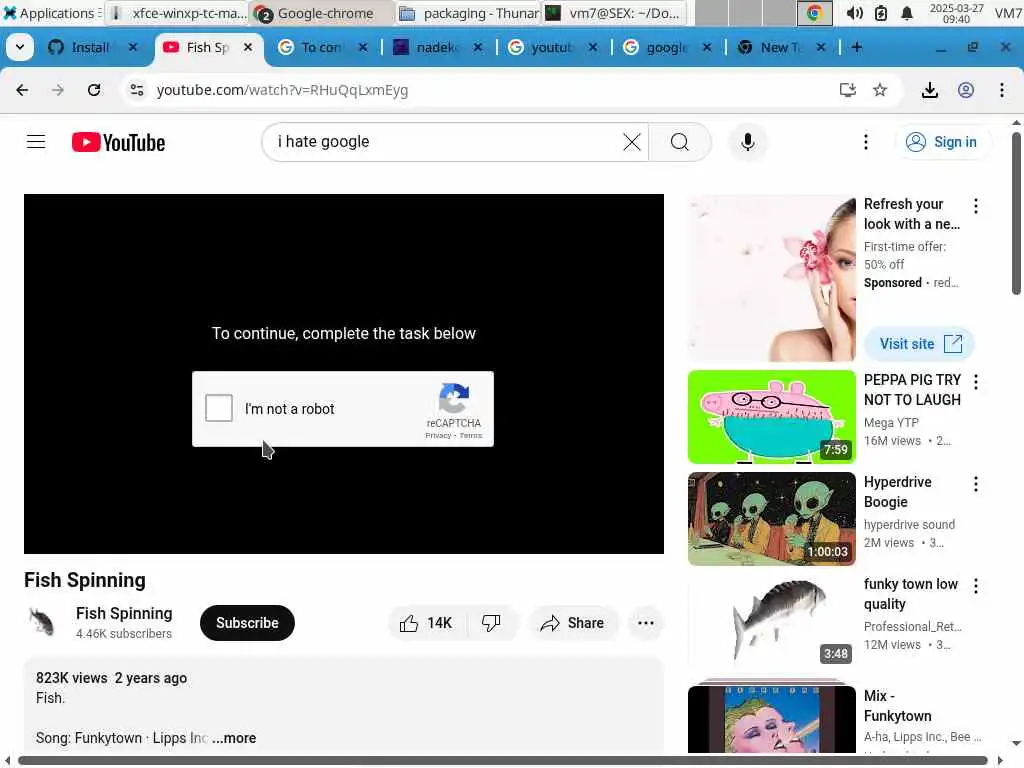Like the video with thumbs up
Image resolution: width=1024 pixels, height=768 pixels.
pos(426,623)
